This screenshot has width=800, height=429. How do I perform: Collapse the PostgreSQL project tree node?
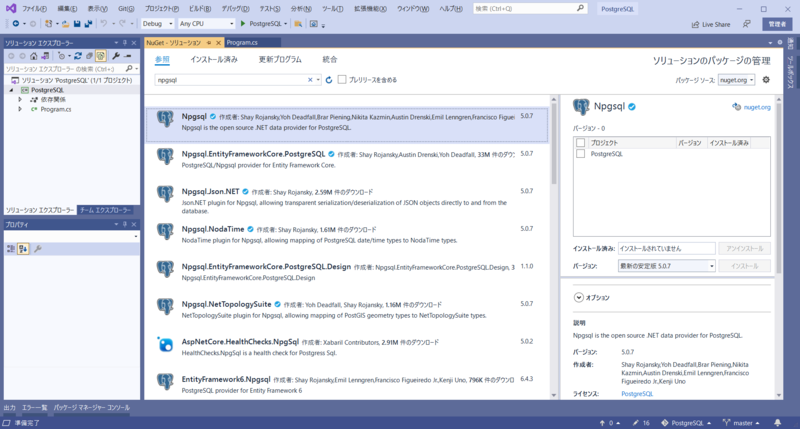12,90
